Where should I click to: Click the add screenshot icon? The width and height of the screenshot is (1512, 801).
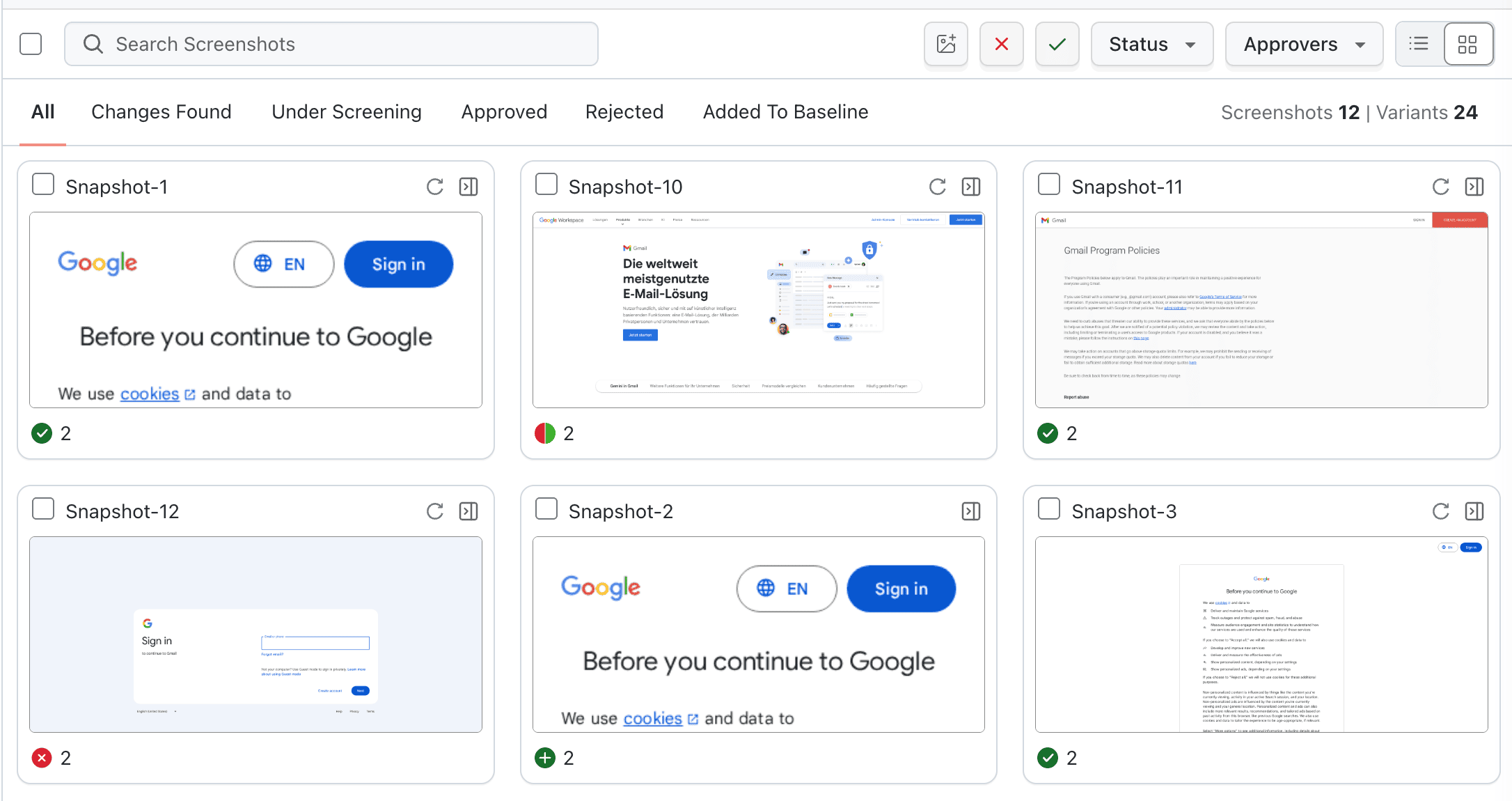[945, 44]
